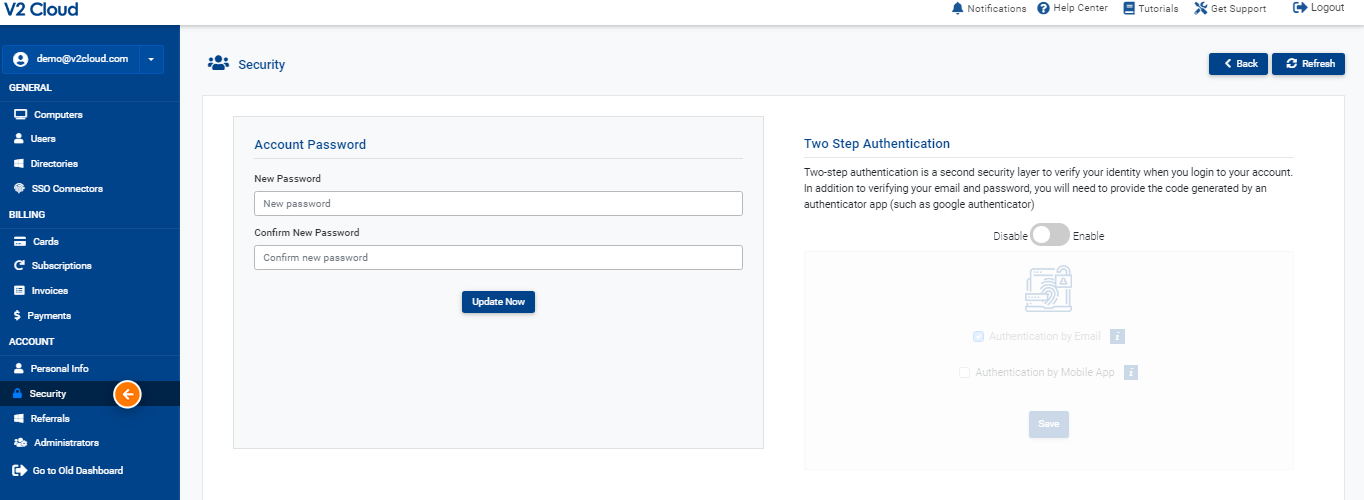Image resolution: width=1364 pixels, height=500 pixels.
Task: Click the Refresh button
Action: point(1308,64)
